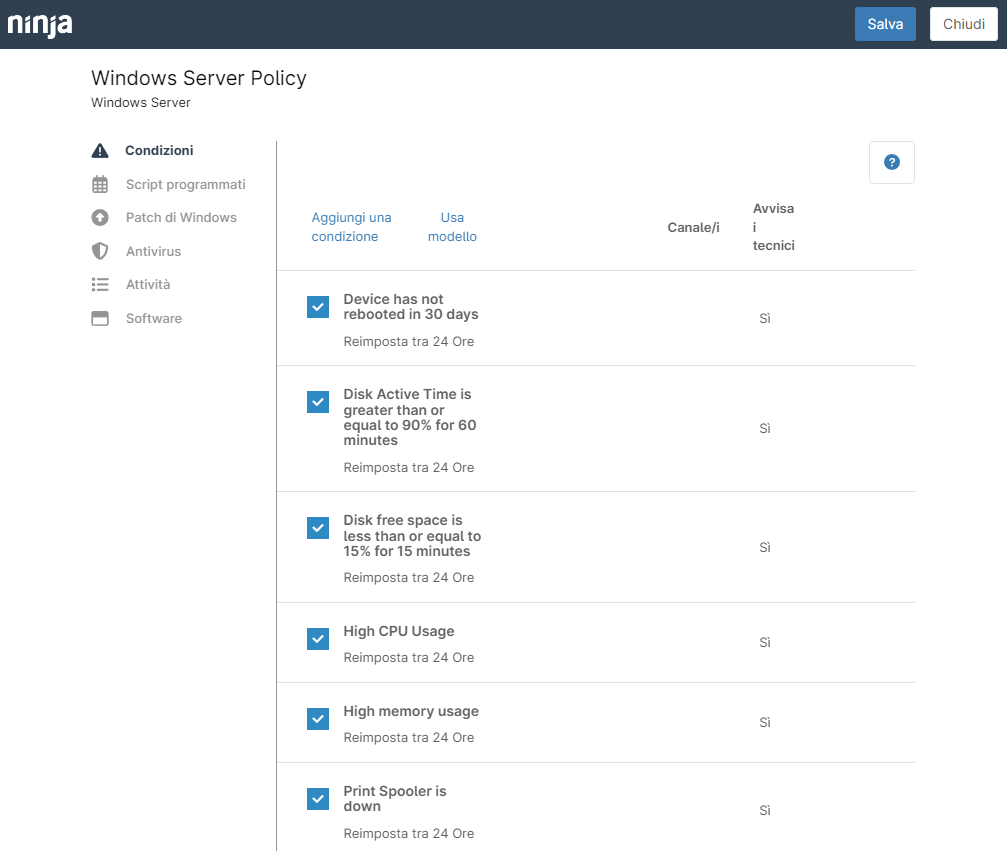Click the ninja logo
Image resolution: width=1007 pixels, height=851 pixels.
[x=40, y=24]
